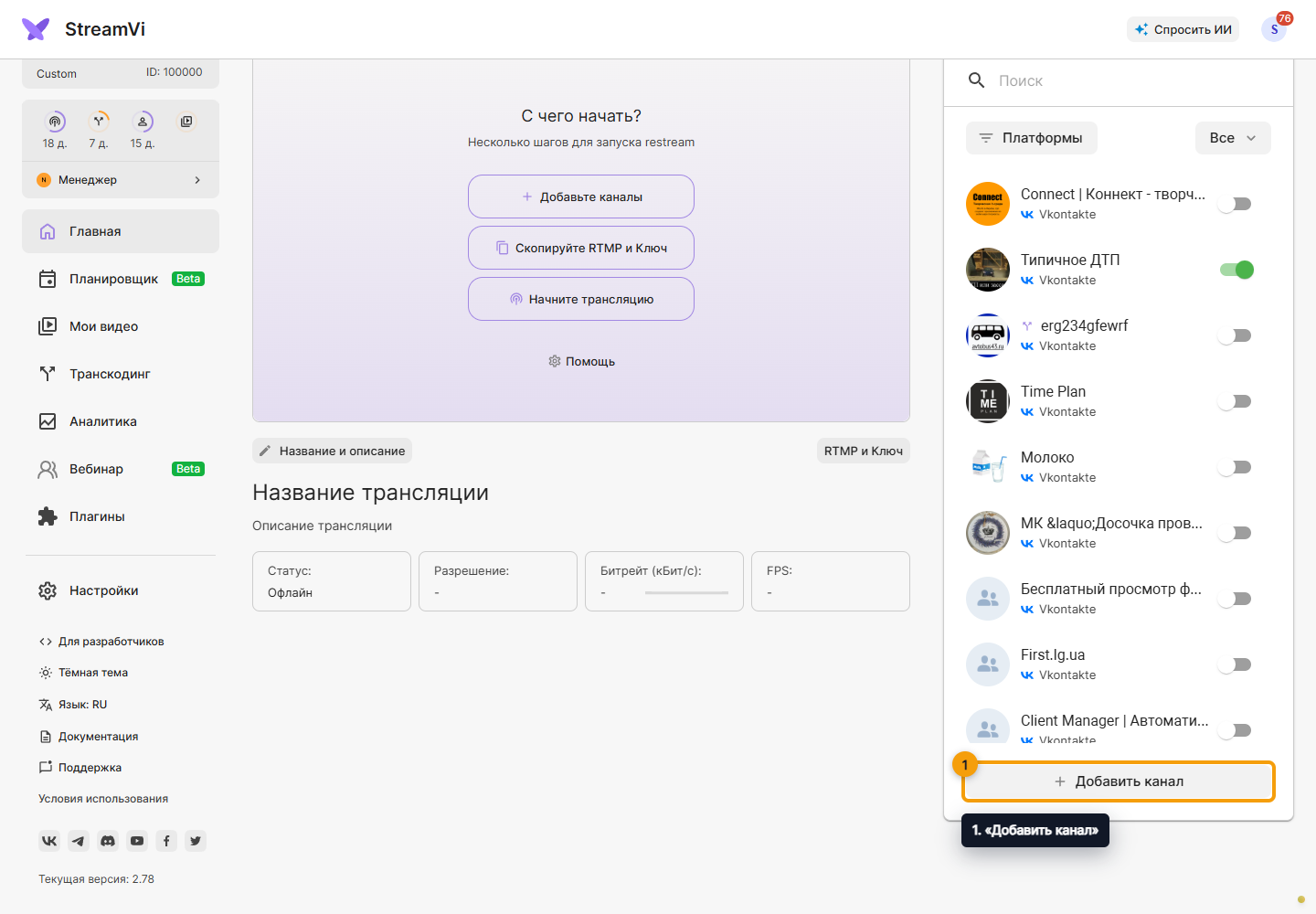
Task: Open the "Все" filter dropdown
Action: [x=1233, y=138]
